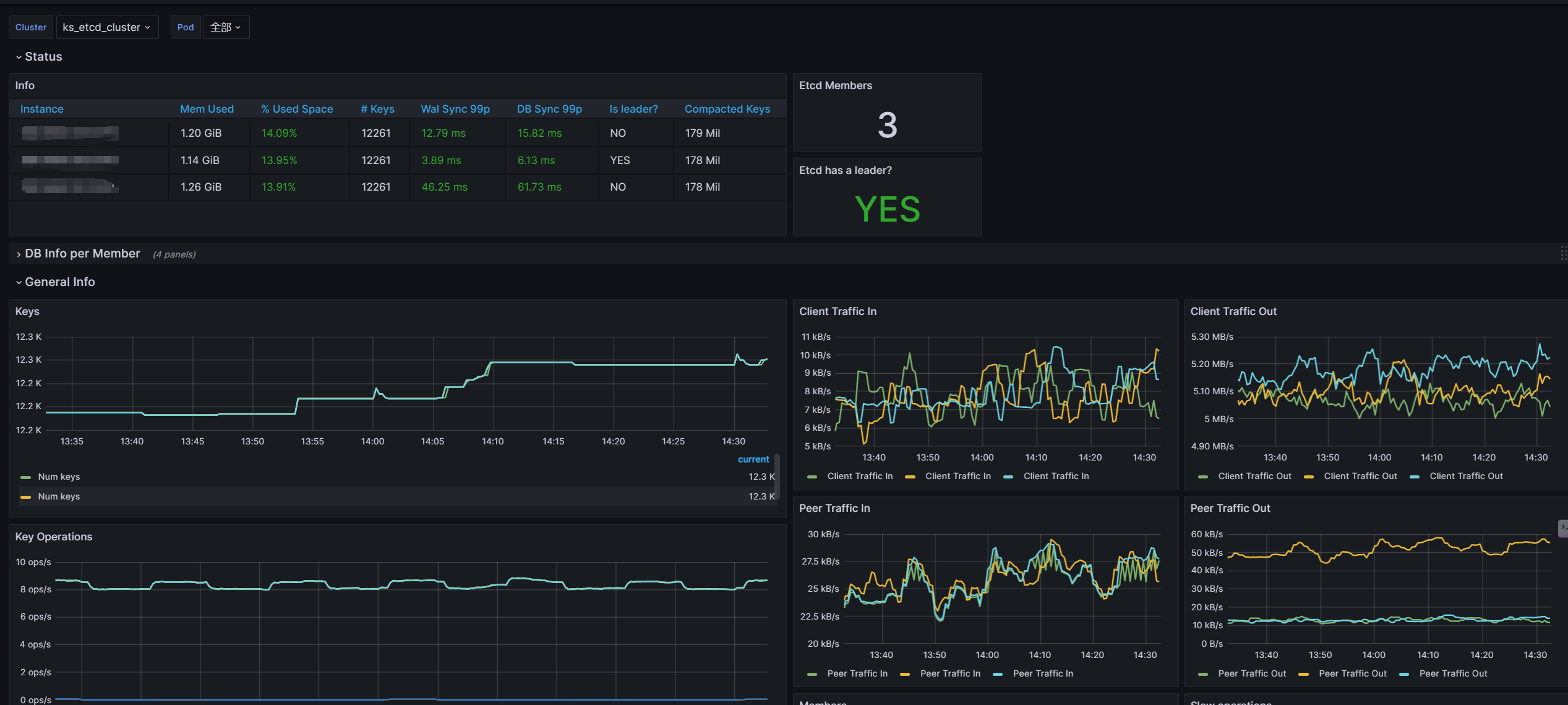Toggle the yellow Num keys legend series
Screen dimensions: 1568x705
point(59,496)
